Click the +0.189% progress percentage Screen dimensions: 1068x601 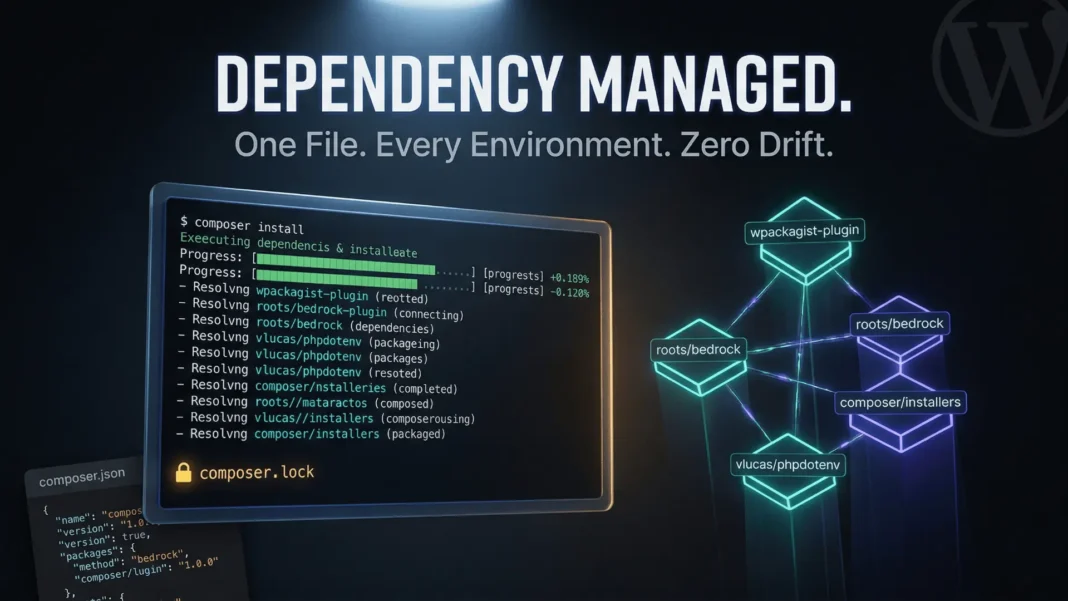coord(569,278)
